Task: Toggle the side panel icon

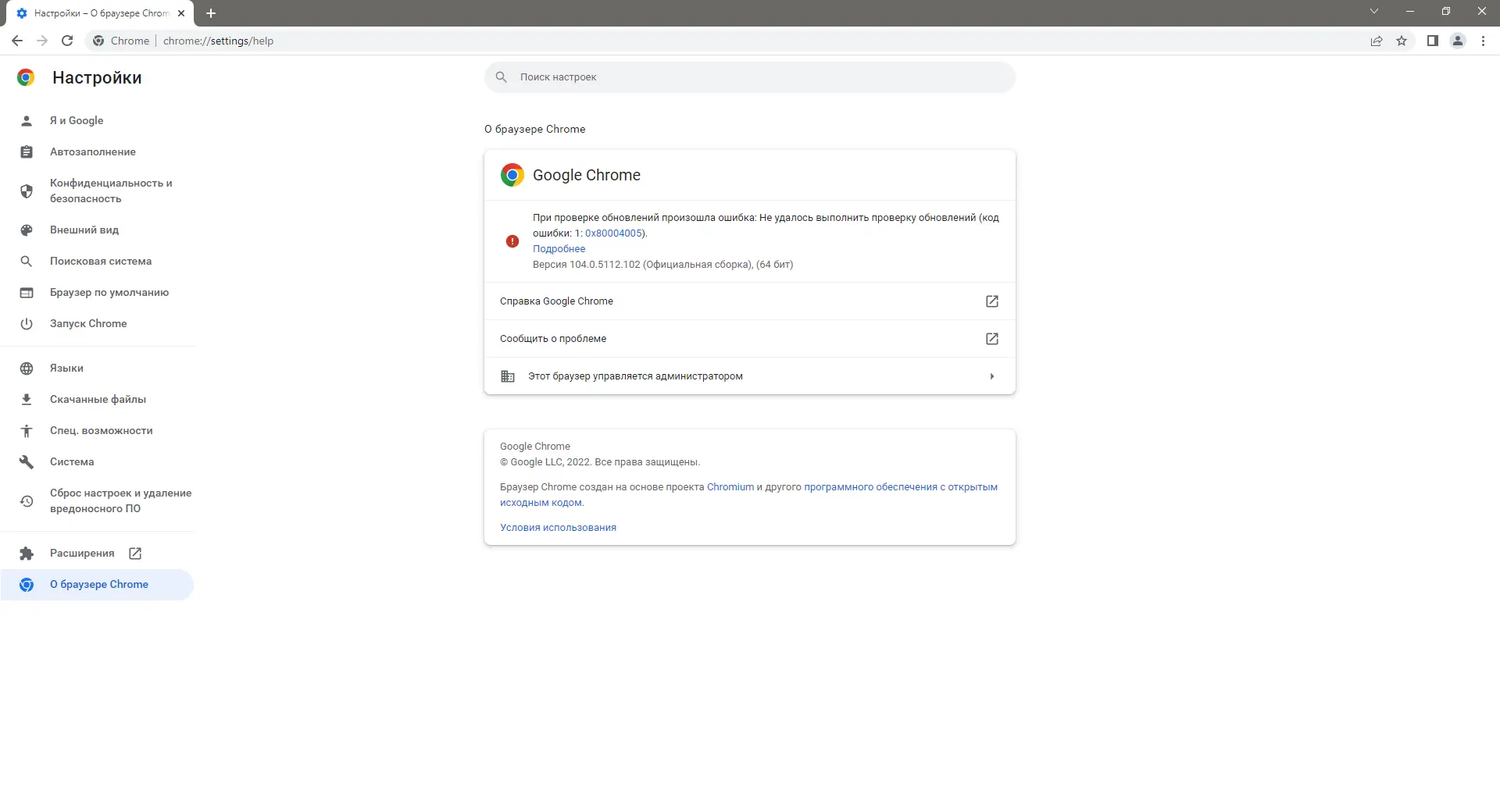Action: (x=1432, y=41)
